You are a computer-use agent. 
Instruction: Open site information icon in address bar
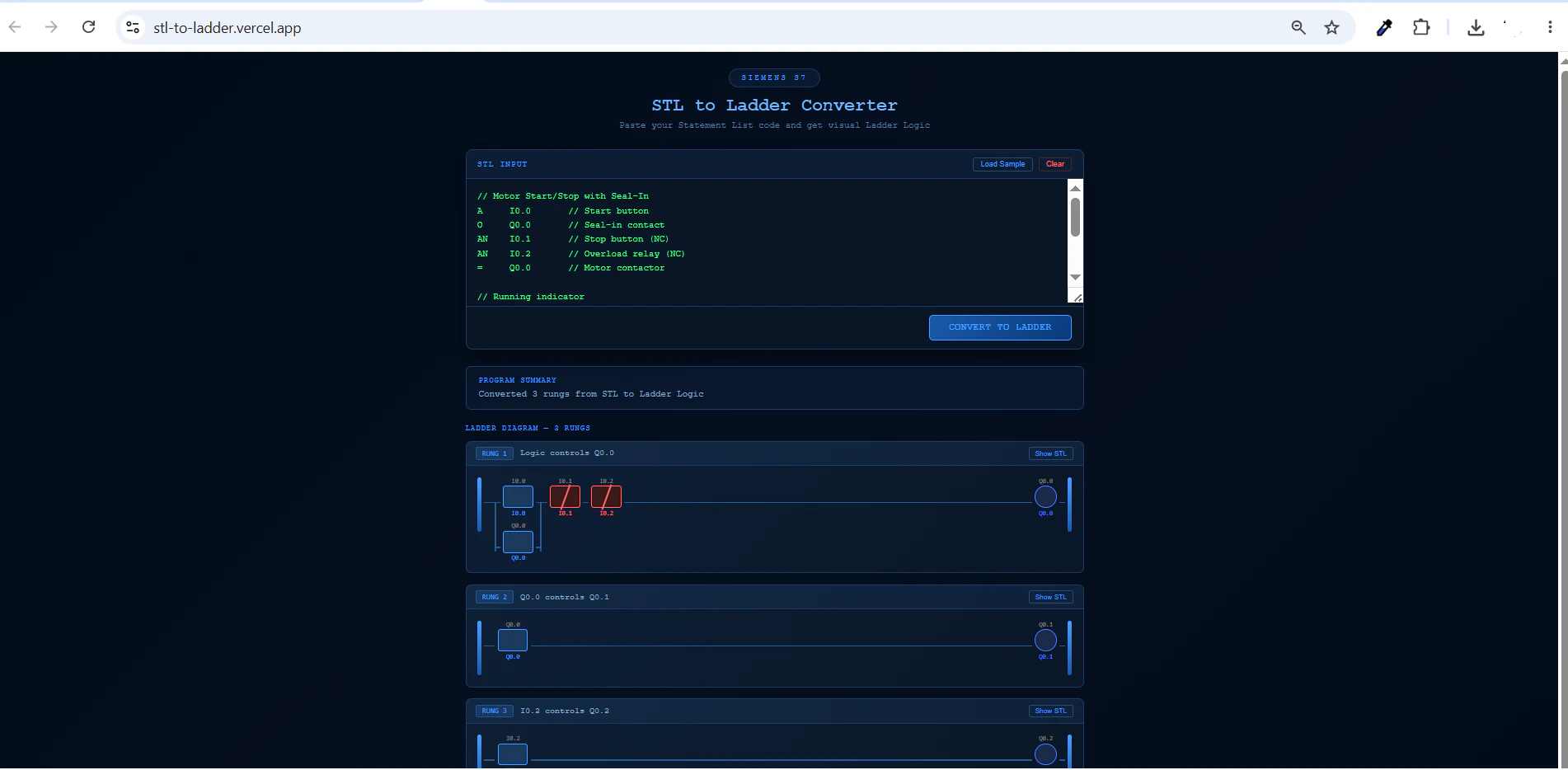pyautogui.click(x=133, y=27)
